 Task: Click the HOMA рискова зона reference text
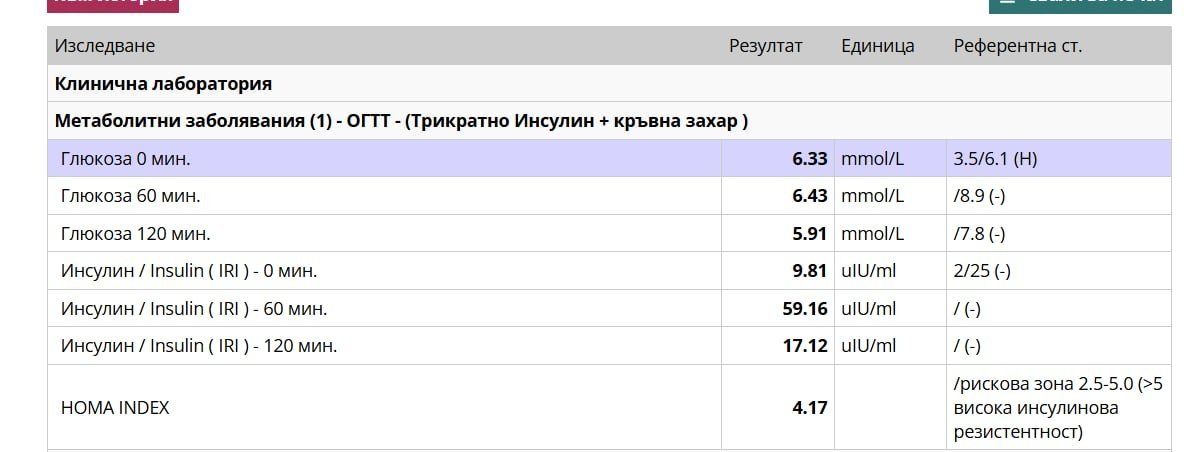[1058, 408]
